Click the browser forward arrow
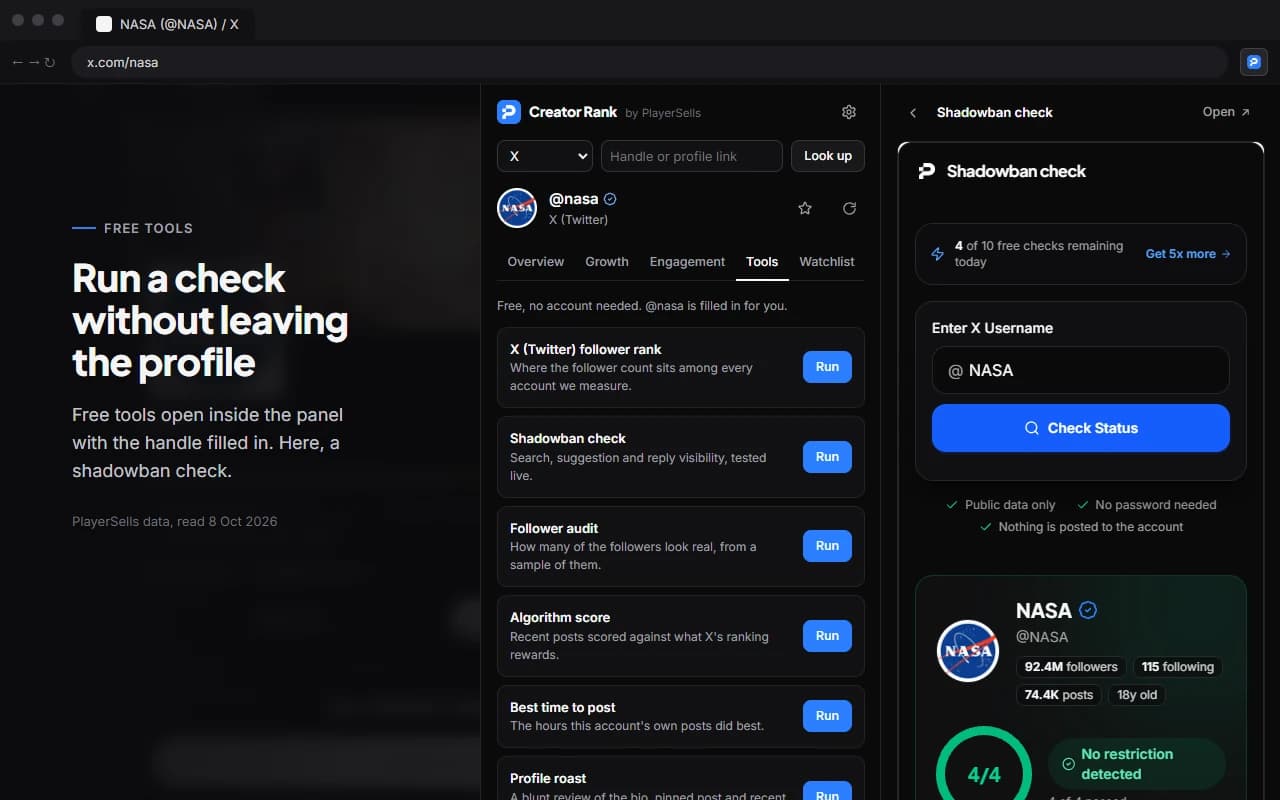 click(33, 62)
